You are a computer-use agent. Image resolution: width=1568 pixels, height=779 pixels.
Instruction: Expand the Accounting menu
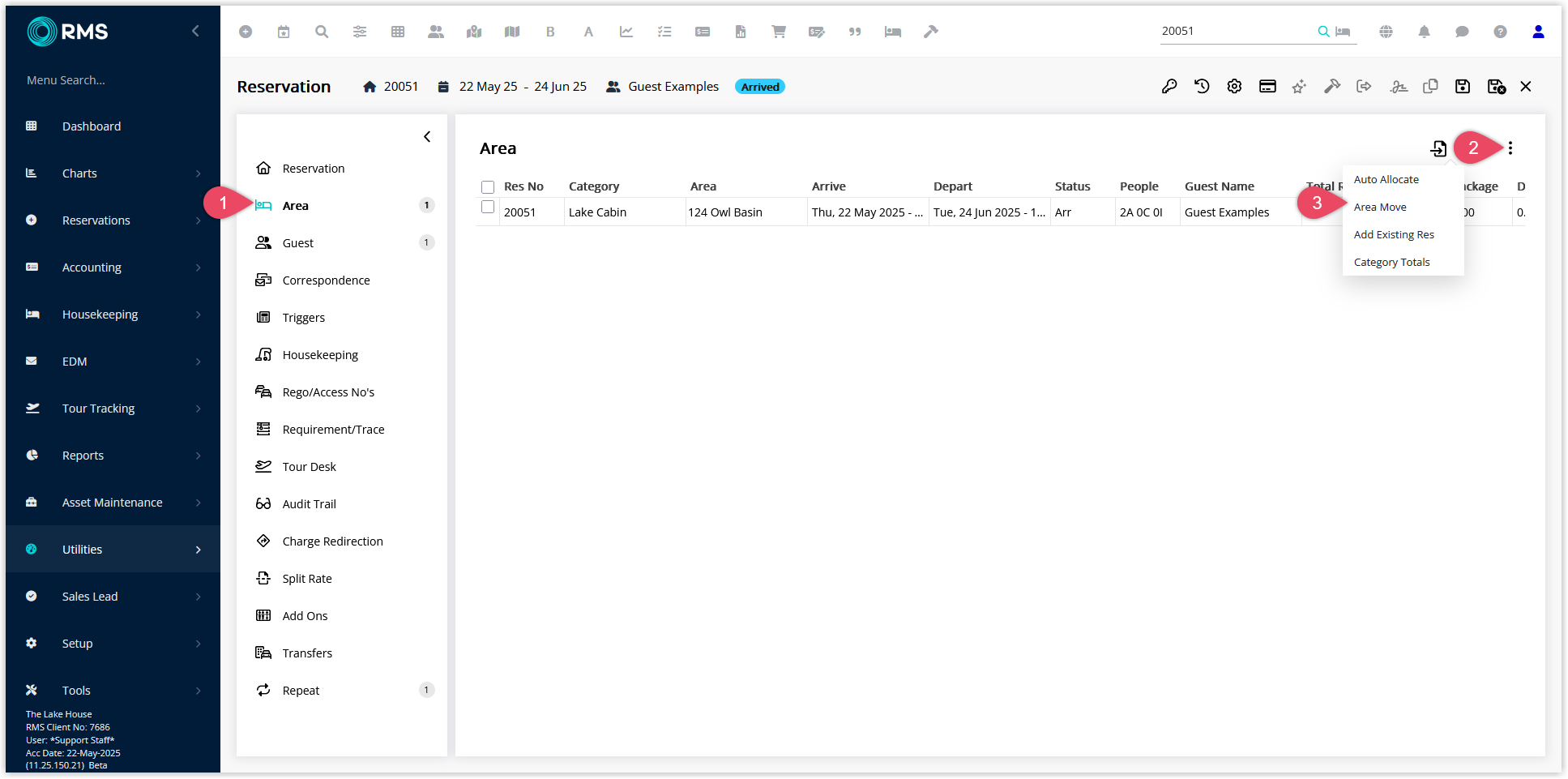click(x=113, y=268)
